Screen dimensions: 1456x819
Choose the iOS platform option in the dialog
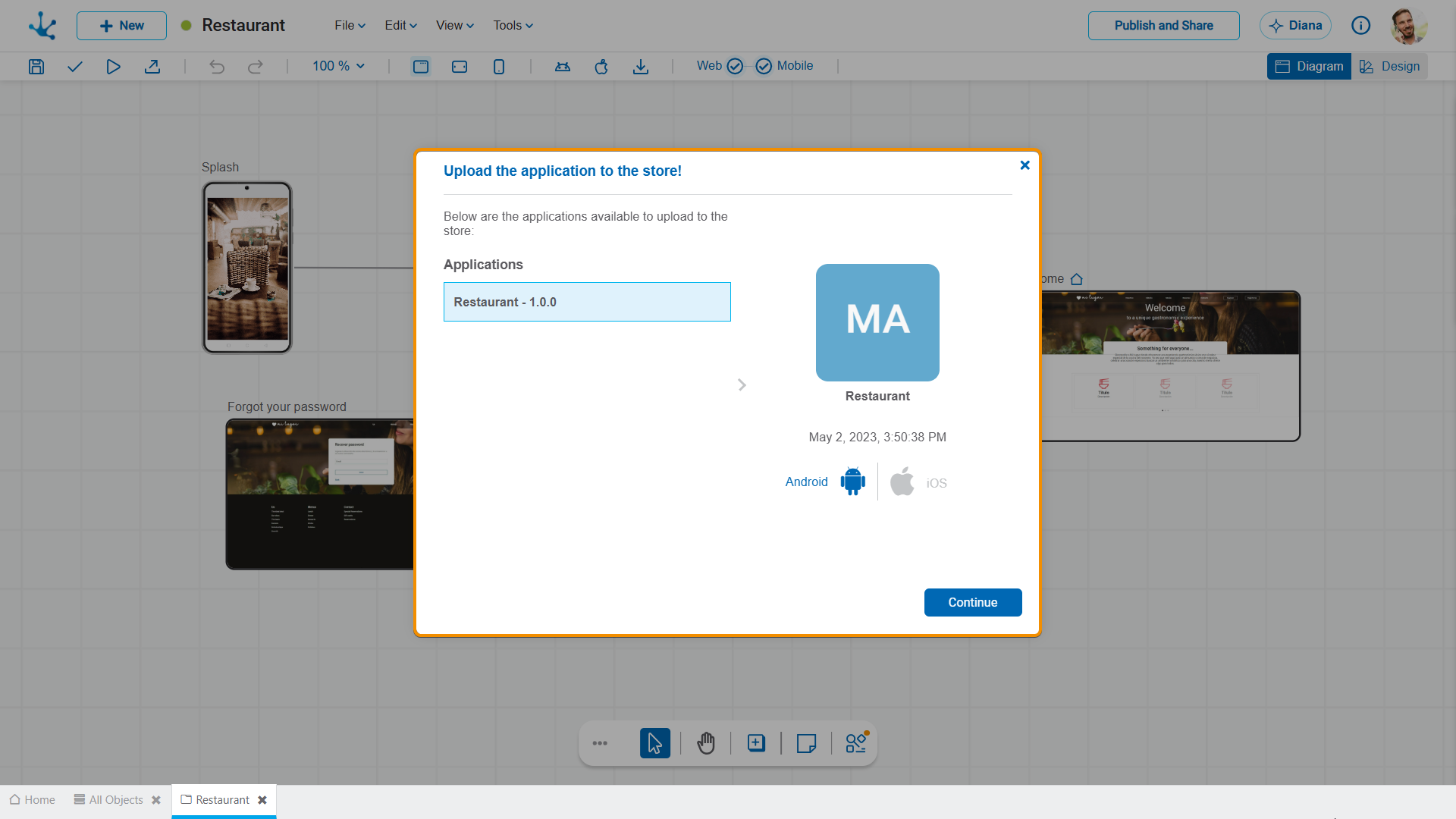918,482
